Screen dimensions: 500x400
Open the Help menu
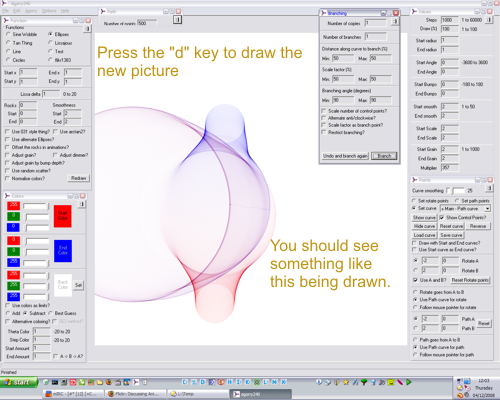click(x=65, y=11)
